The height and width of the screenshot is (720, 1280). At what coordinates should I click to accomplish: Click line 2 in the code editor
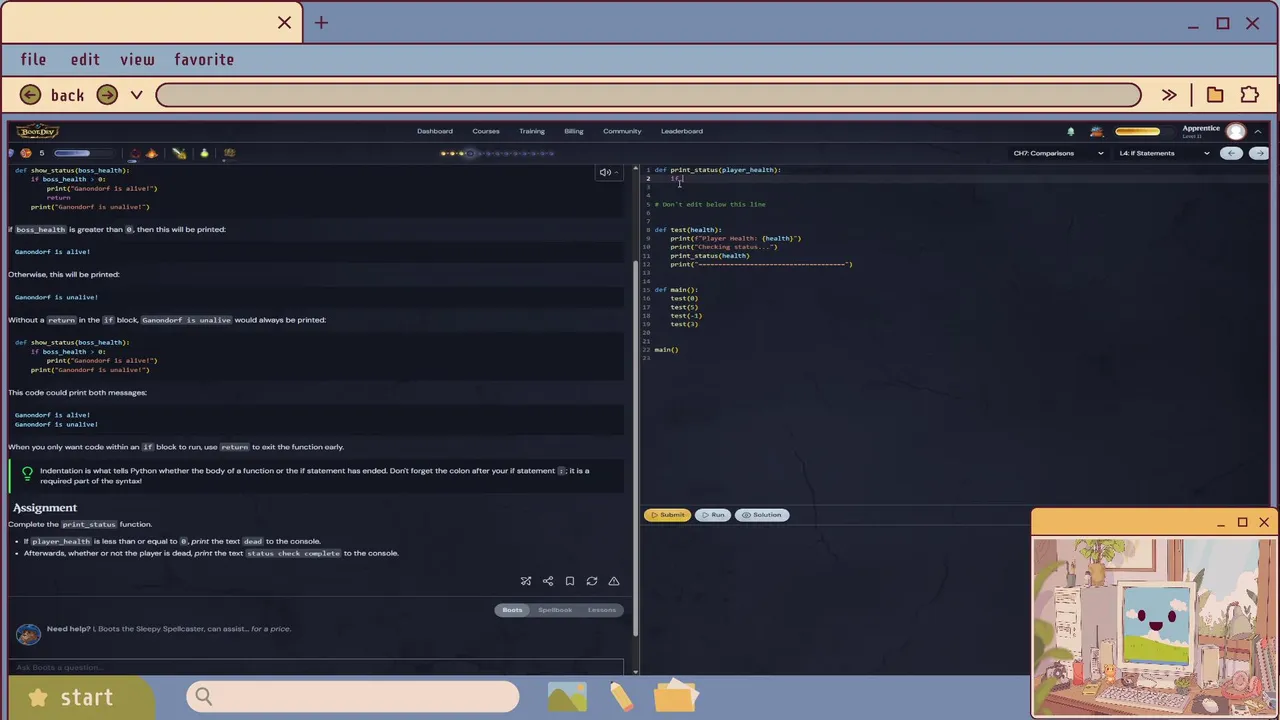click(960, 179)
